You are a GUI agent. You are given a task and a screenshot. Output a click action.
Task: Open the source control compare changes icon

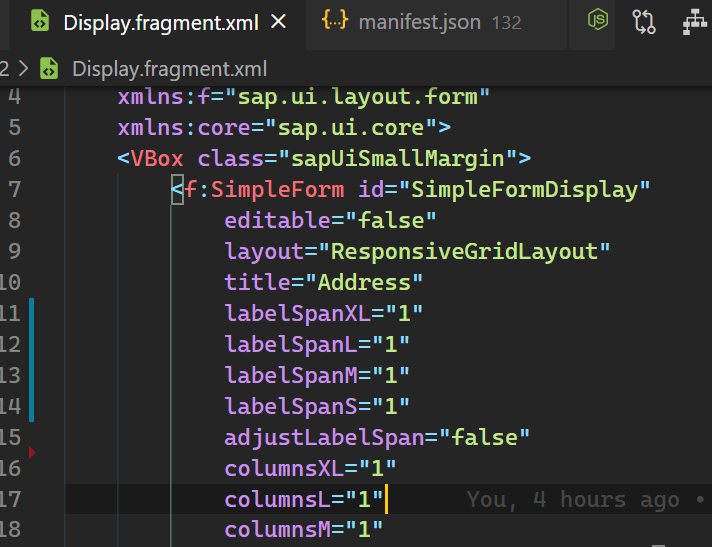pyautogui.click(x=644, y=21)
